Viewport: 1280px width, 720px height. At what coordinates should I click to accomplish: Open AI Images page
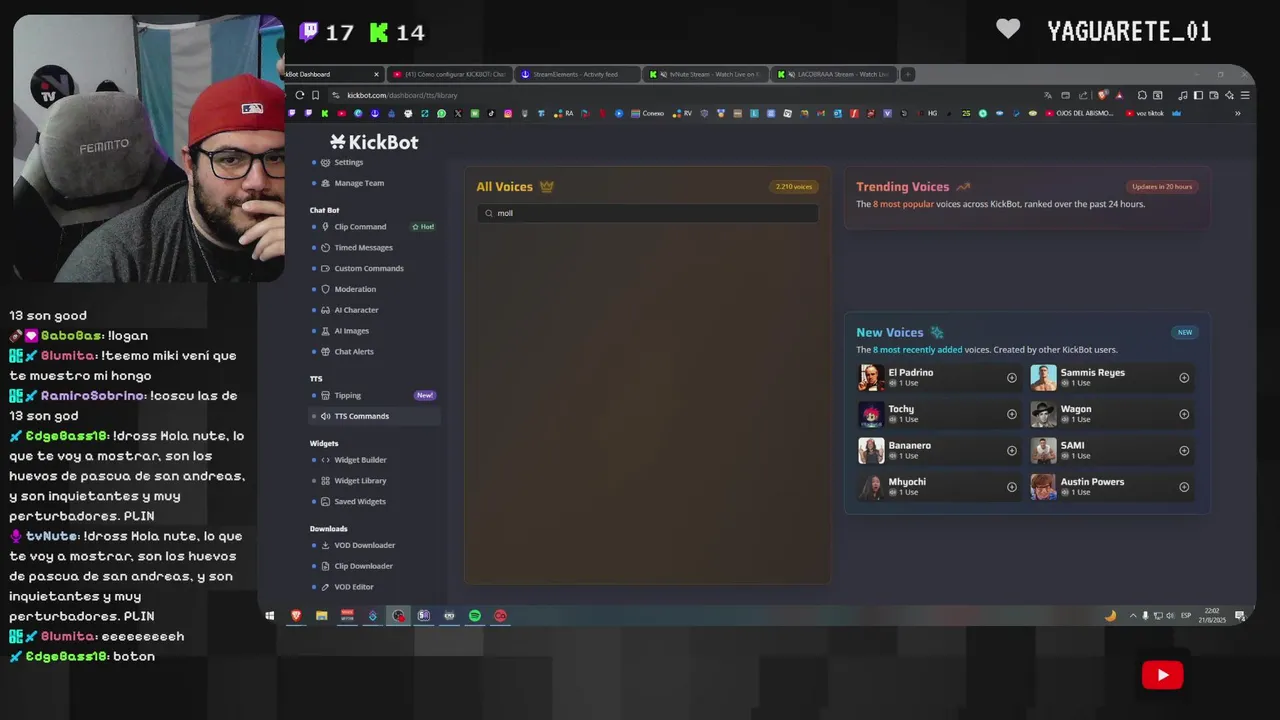pos(351,331)
